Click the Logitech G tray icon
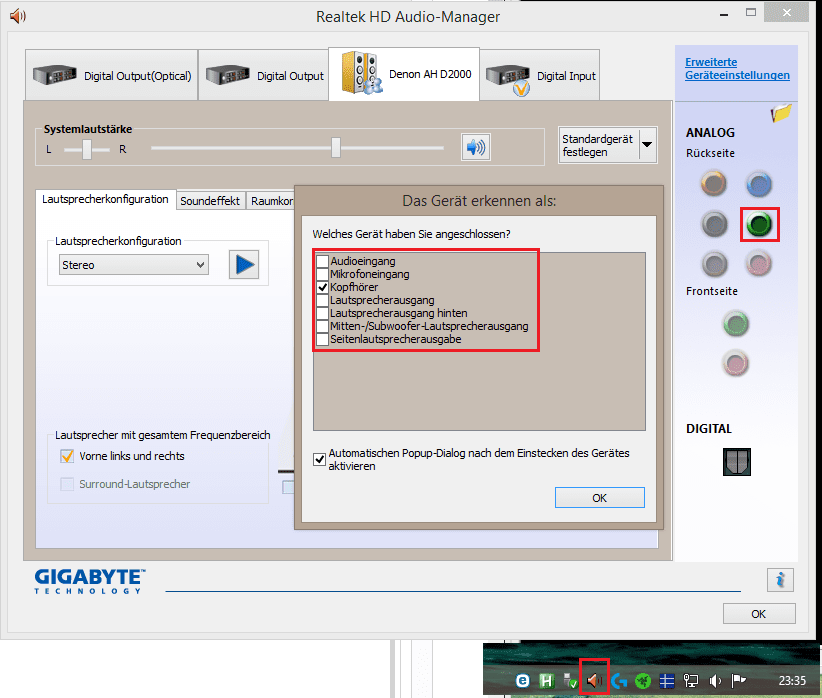Image resolution: width=822 pixels, height=698 pixels. pos(619,681)
